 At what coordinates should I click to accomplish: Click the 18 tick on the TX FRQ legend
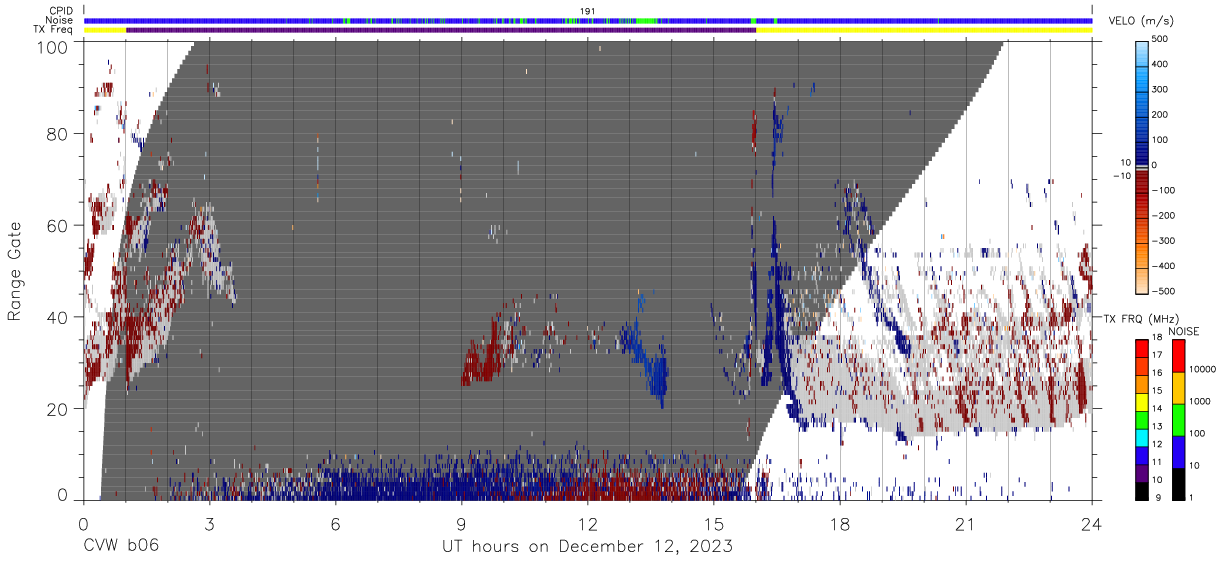(x=1156, y=338)
